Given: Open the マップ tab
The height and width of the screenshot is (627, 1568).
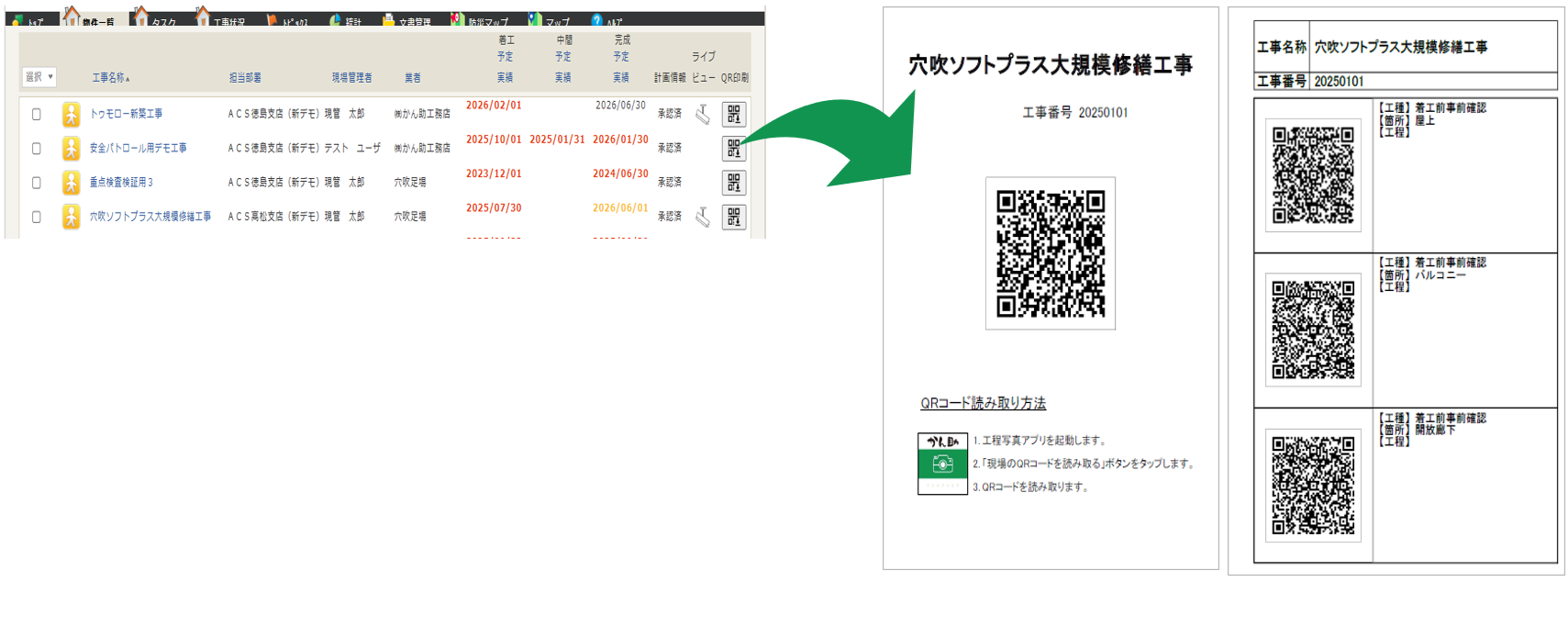Looking at the screenshot, I should click(x=550, y=20).
